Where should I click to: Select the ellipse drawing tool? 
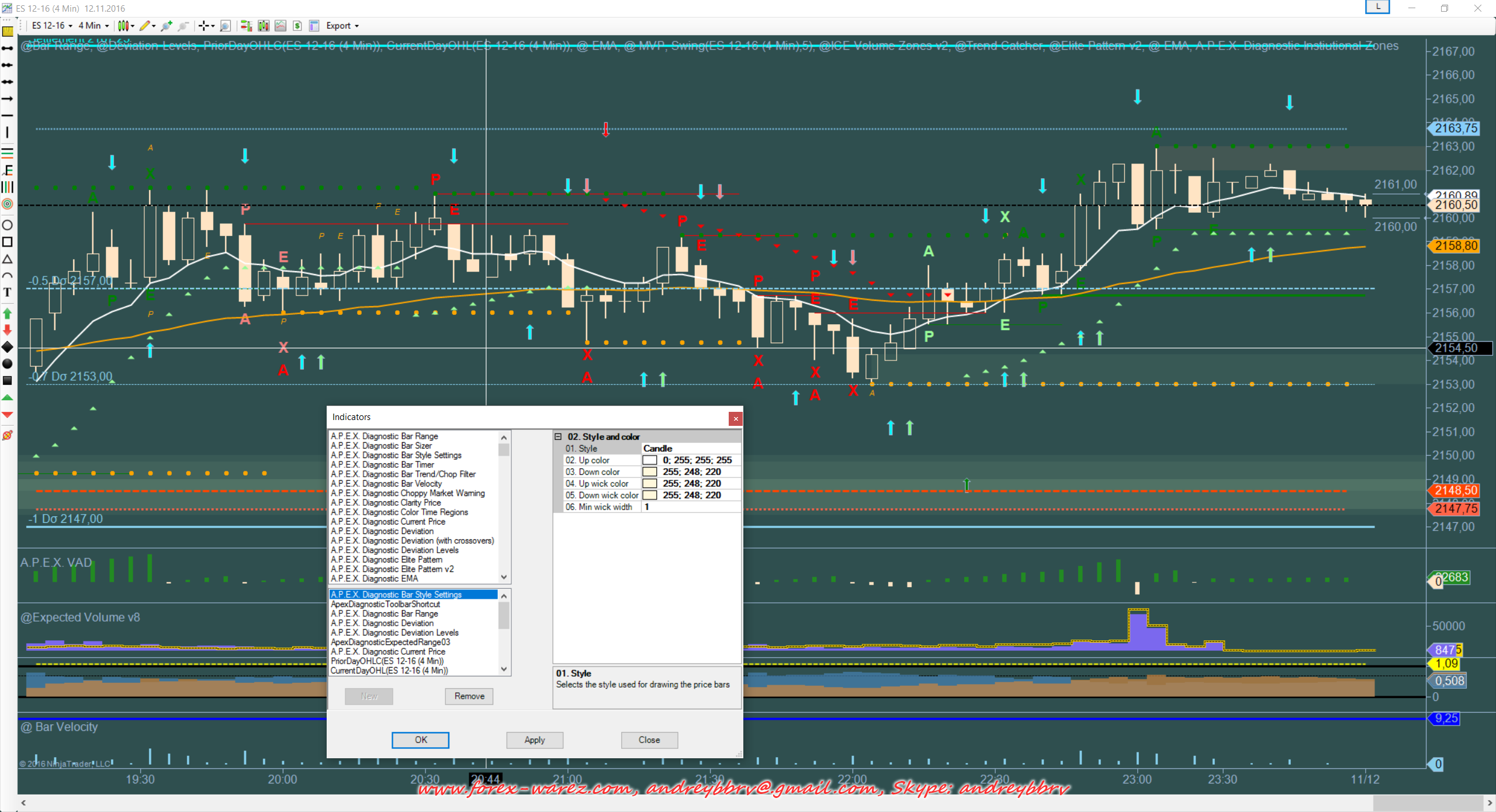point(8,225)
